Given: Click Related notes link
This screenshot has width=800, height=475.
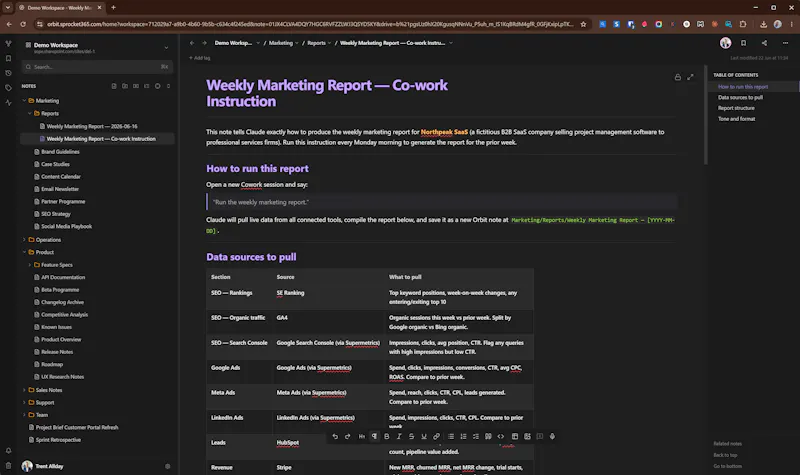Looking at the screenshot, I should click(728, 444).
